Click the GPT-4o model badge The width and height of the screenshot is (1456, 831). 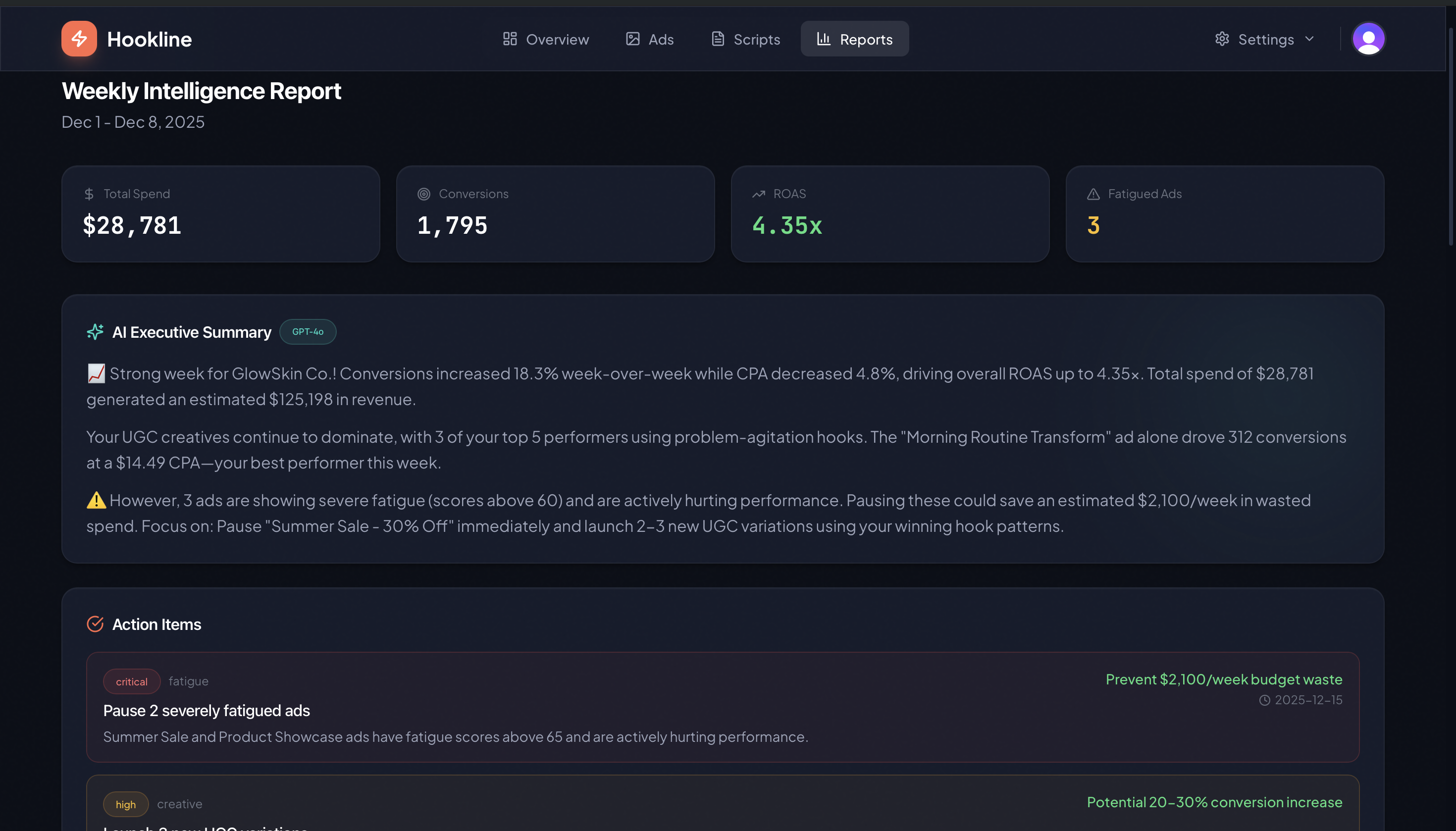point(308,332)
